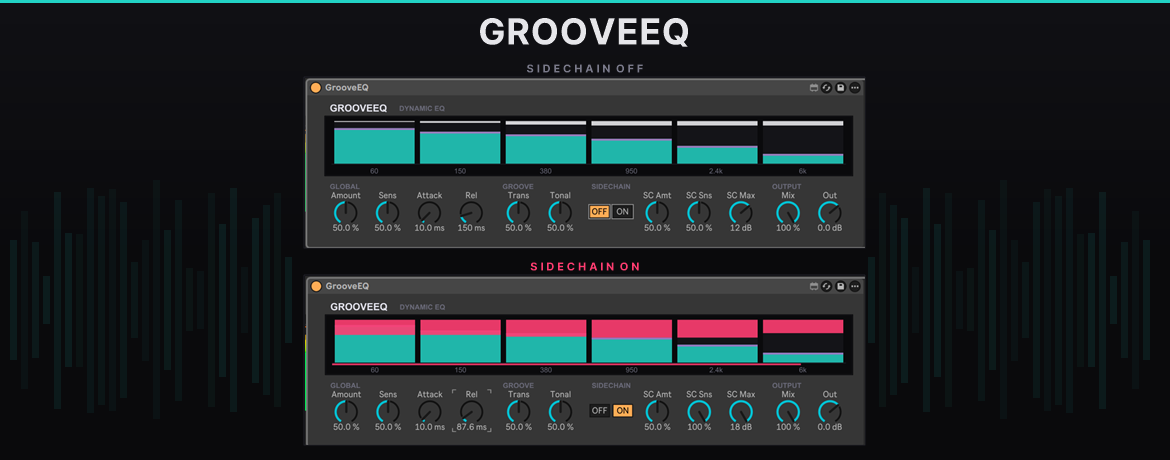Click SC Max knob showing 12 dB
The height and width of the screenshot is (460, 1170).
pos(741,213)
